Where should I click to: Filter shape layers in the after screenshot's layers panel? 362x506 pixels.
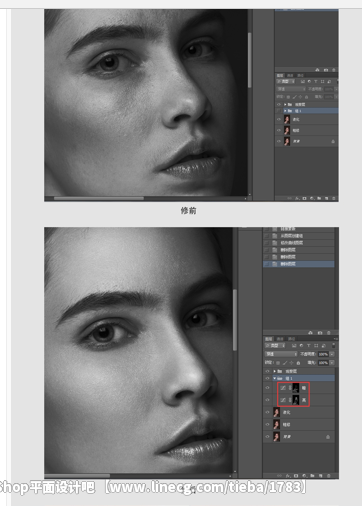tap(316, 346)
